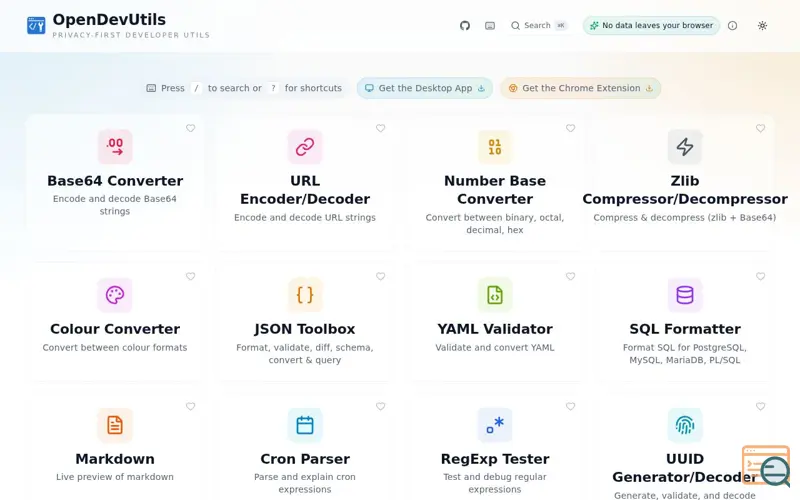Click the RegExp Tester asterisk icon
The image size is (800, 500).
pyautogui.click(x=495, y=424)
